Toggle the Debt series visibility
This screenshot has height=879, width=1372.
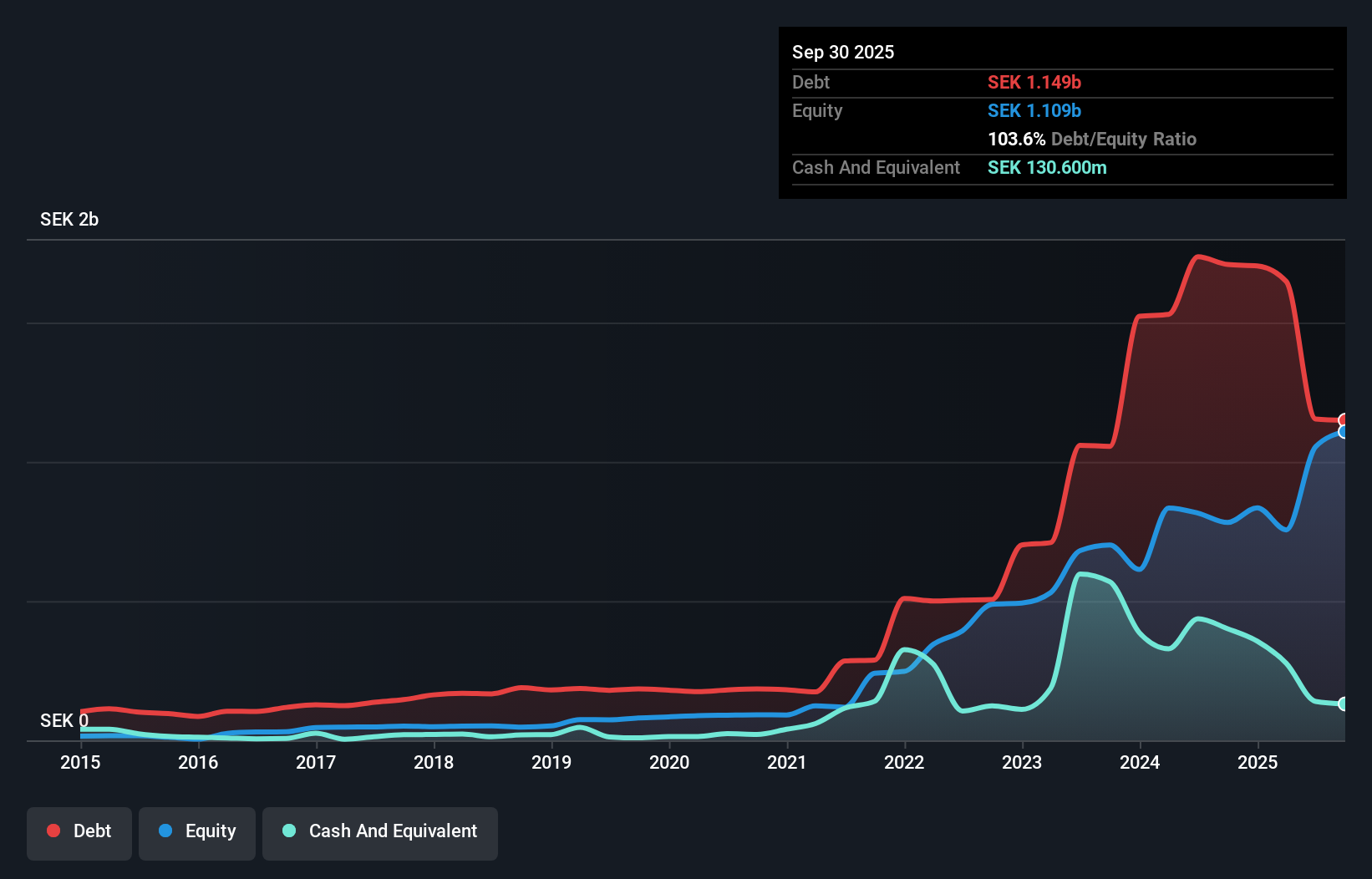79,831
